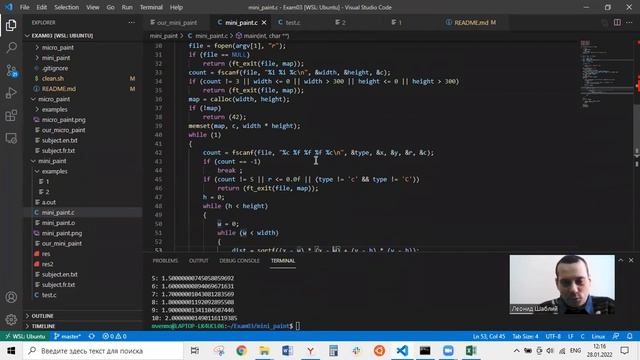Open the Explorer view in activity bar

coord(11,25)
